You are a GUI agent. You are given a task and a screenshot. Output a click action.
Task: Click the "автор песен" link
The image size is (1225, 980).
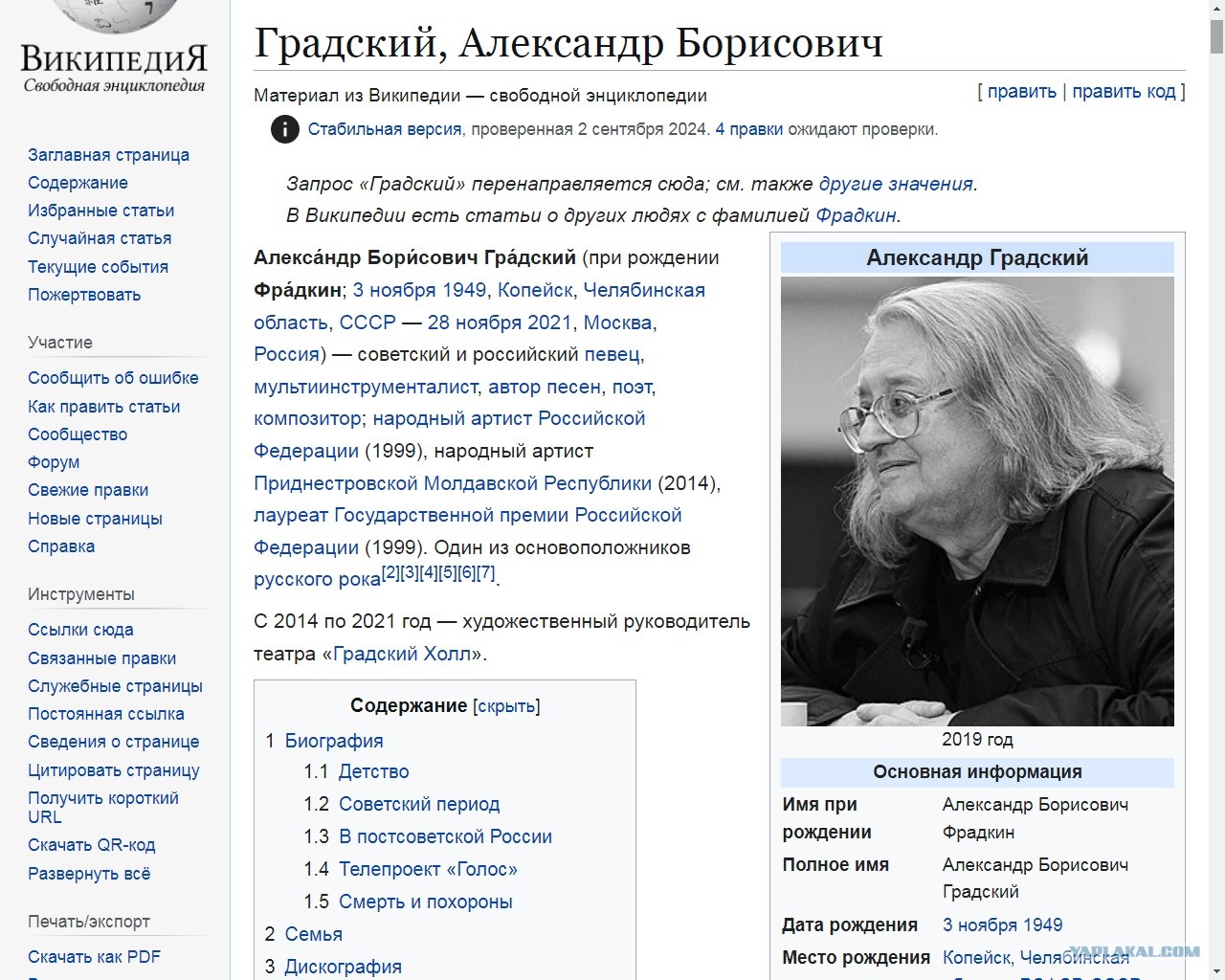545,387
